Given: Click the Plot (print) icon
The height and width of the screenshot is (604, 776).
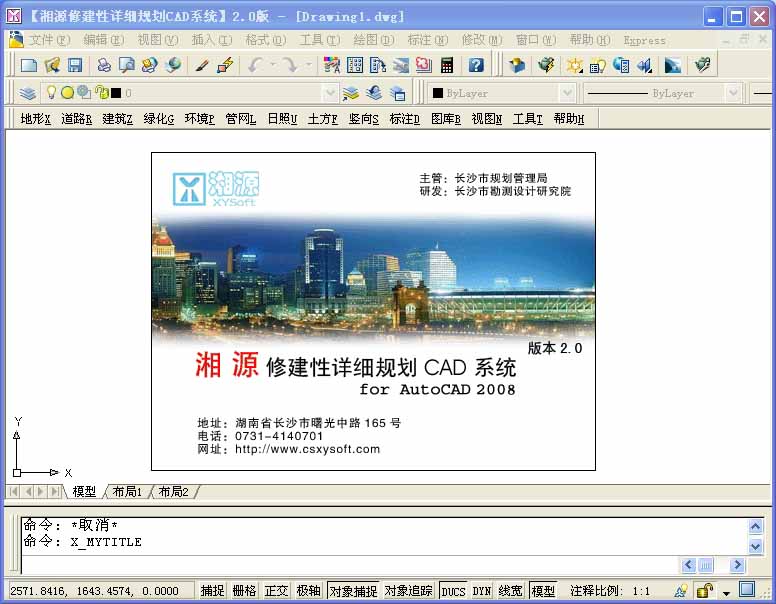Looking at the screenshot, I should [x=103, y=65].
